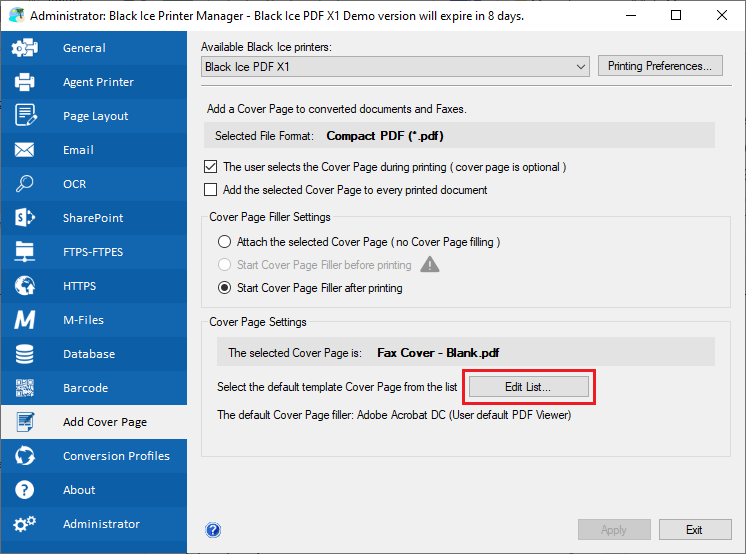
Task: Open the FTPS-FTPES tab
Action: pos(93,252)
